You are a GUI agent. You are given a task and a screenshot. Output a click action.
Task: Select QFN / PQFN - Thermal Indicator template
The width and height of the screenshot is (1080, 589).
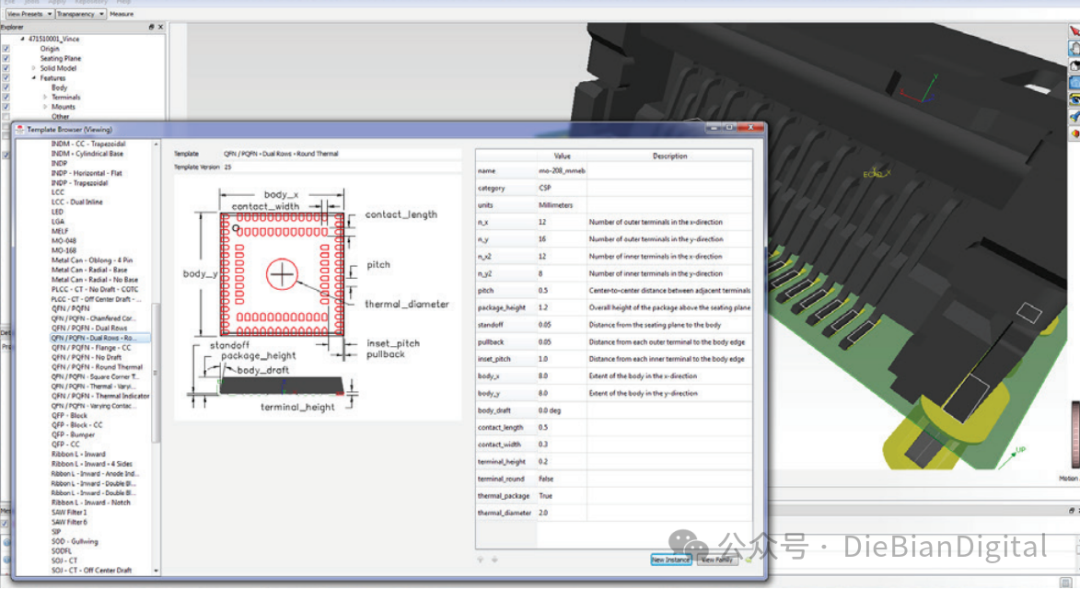100,396
